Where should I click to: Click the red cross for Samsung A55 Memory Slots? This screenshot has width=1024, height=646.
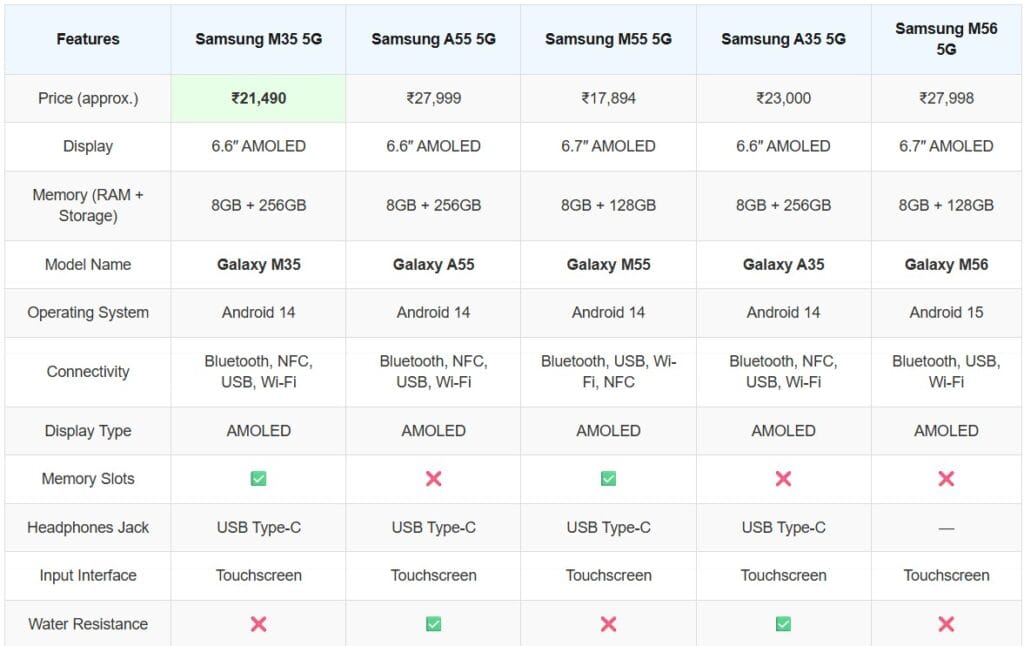[434, 479]
